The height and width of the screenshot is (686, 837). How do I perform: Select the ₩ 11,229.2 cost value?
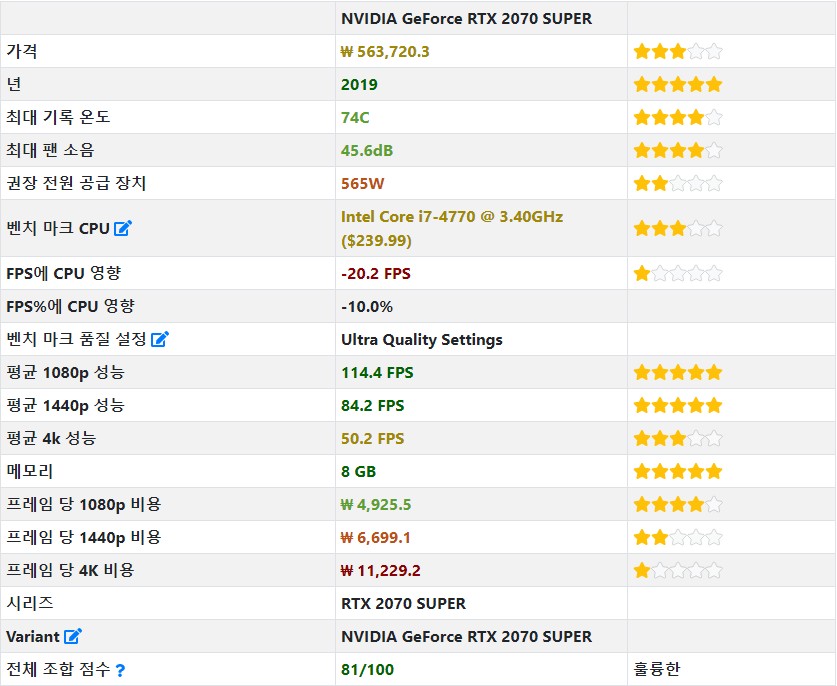[381, 571]
